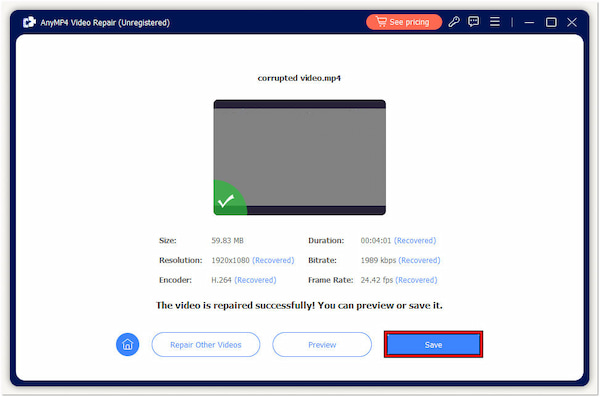This screenshot has height=397, width=600.
Task: Click the Recovered label beside Bitrate
Action: coord(419,260)
